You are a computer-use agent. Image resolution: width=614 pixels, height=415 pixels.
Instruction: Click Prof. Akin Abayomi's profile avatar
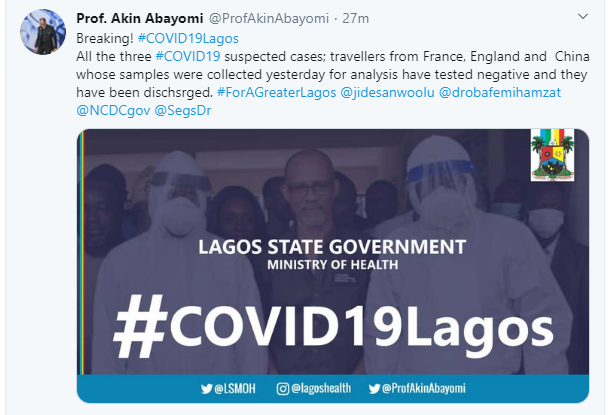tap(42, 33)
